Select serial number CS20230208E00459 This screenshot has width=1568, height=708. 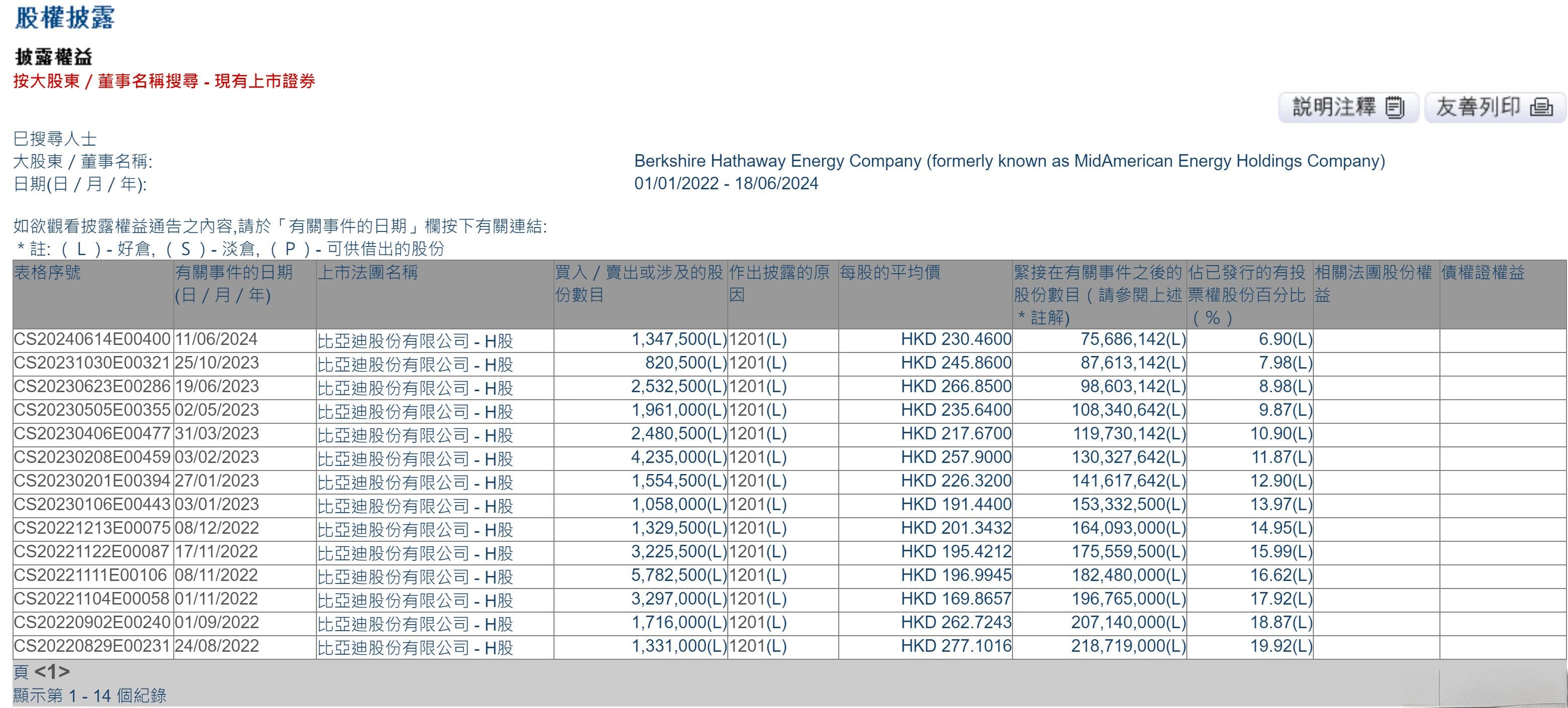click(x=92, y=458)
